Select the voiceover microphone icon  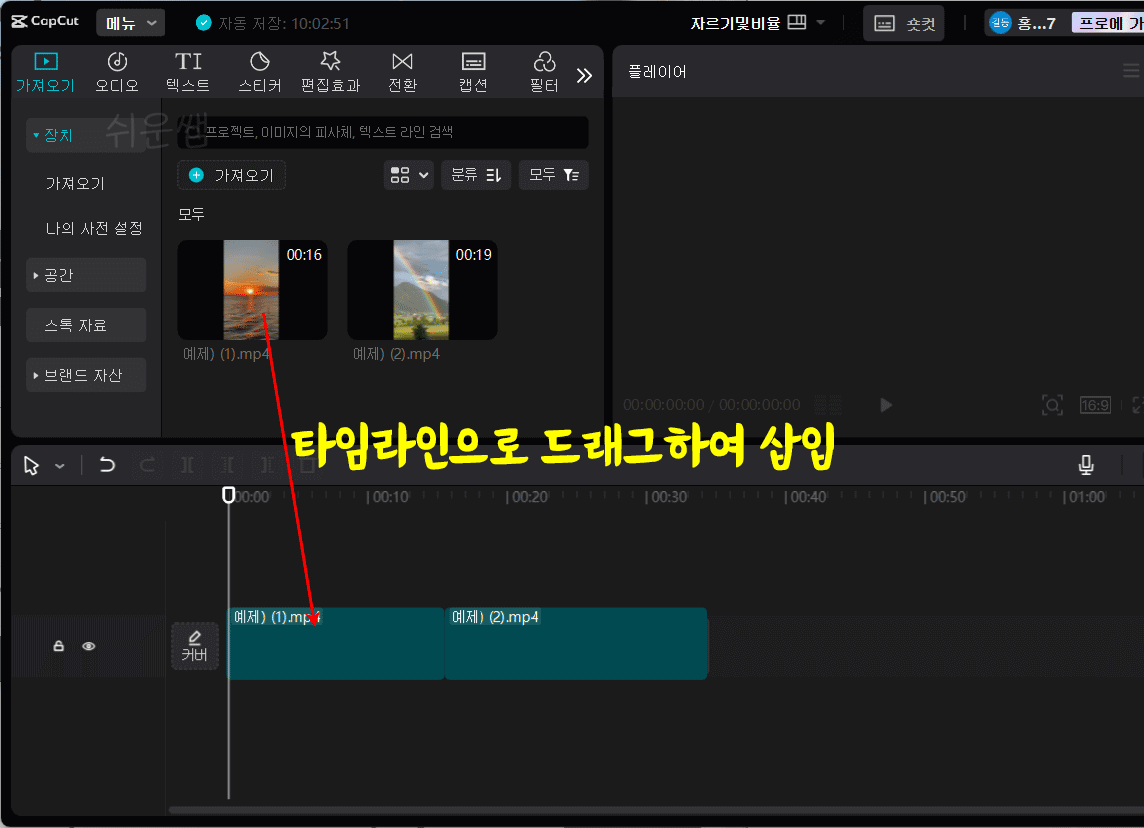tap(1088, 465)
